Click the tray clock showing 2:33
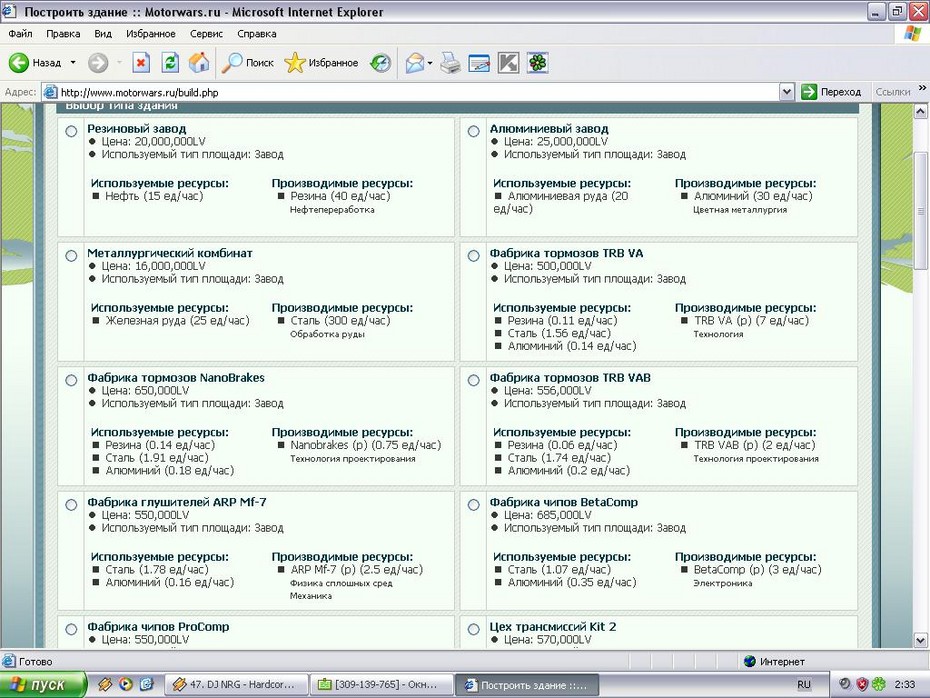The height and width of the screenshot is (698, 930). (x=904, y=684)
